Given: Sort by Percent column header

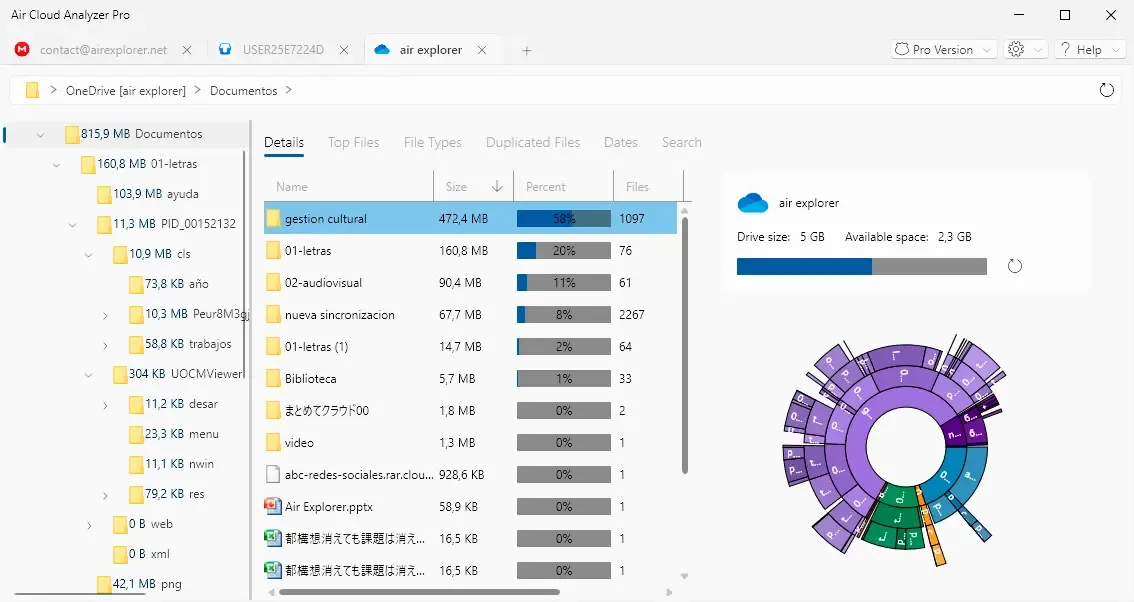Looking at the screenshot, I should (x=563, y=187).
